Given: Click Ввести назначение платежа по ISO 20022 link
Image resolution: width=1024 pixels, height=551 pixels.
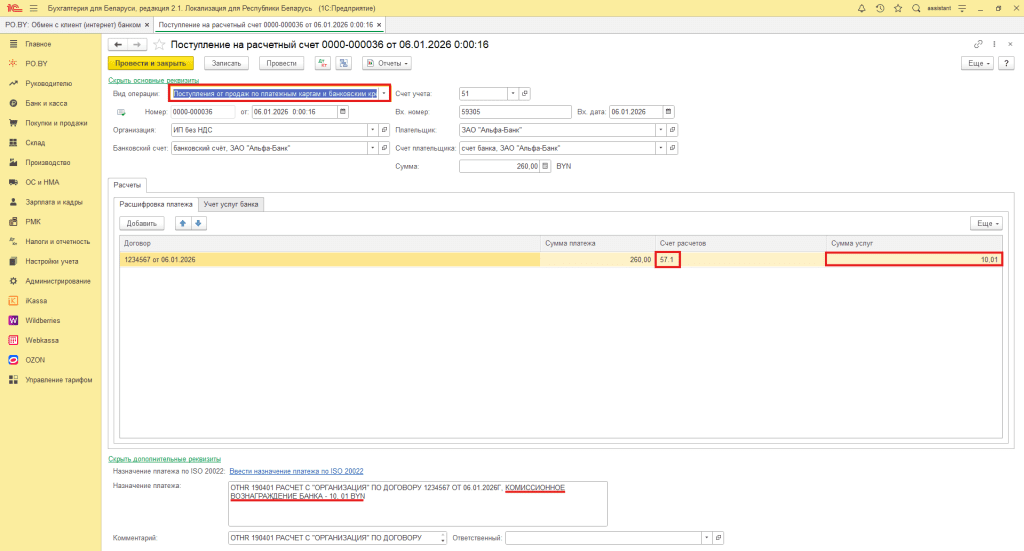Looking at the screenshot, I should [x=295, y=470].
